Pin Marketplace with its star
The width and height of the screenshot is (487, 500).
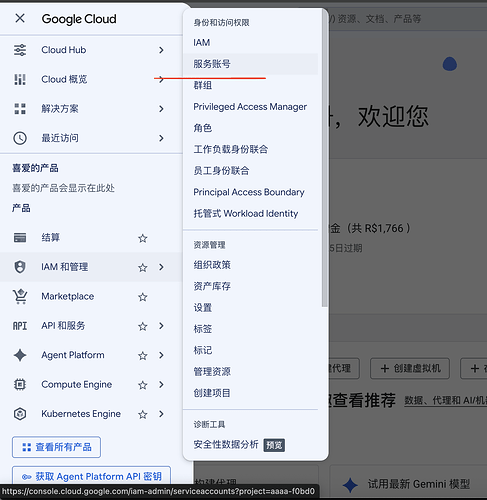143,297
